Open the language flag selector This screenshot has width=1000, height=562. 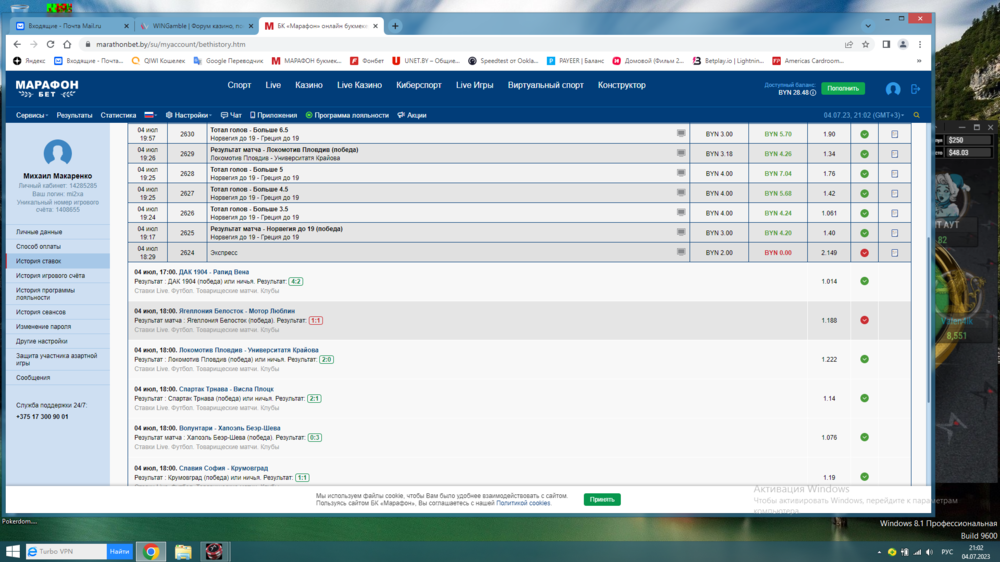(151, 115)
